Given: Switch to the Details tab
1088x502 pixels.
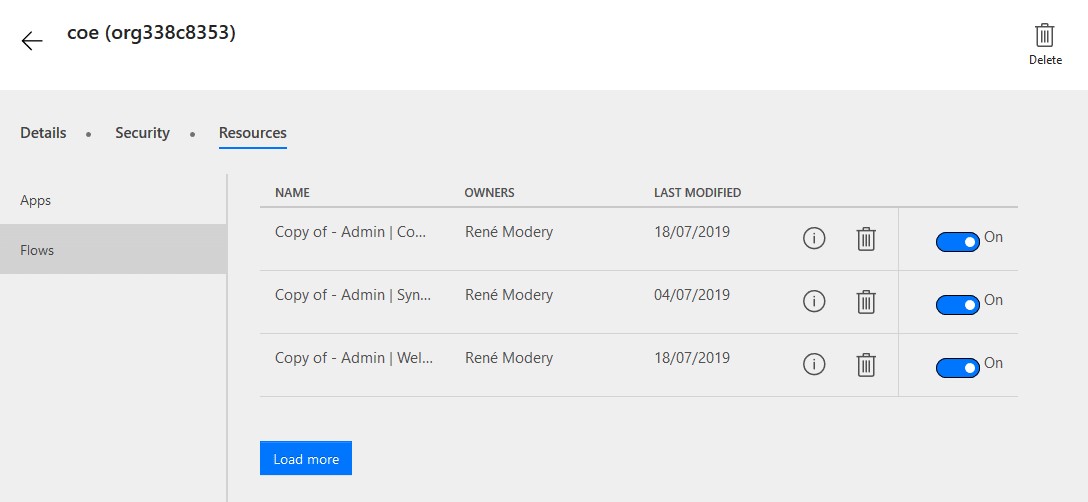Looking at the screenshot, I should (43, 133).
